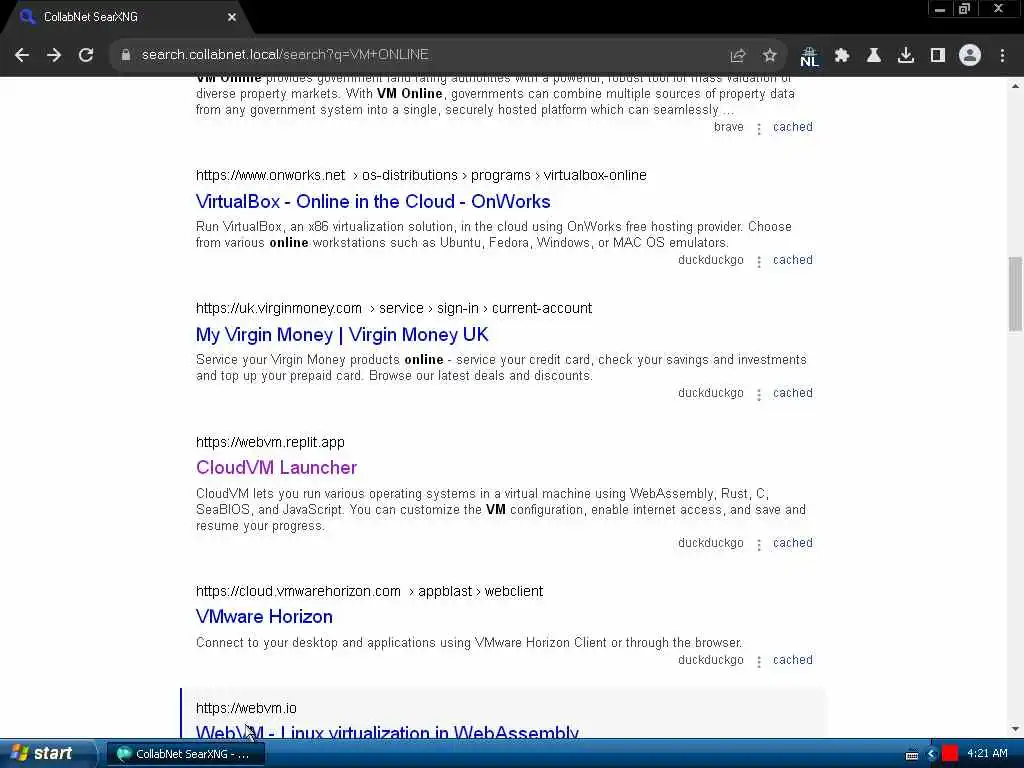Open options dots for CloudVM result
Viewport: 1024px width, 768px height.
tap(759, 545)
